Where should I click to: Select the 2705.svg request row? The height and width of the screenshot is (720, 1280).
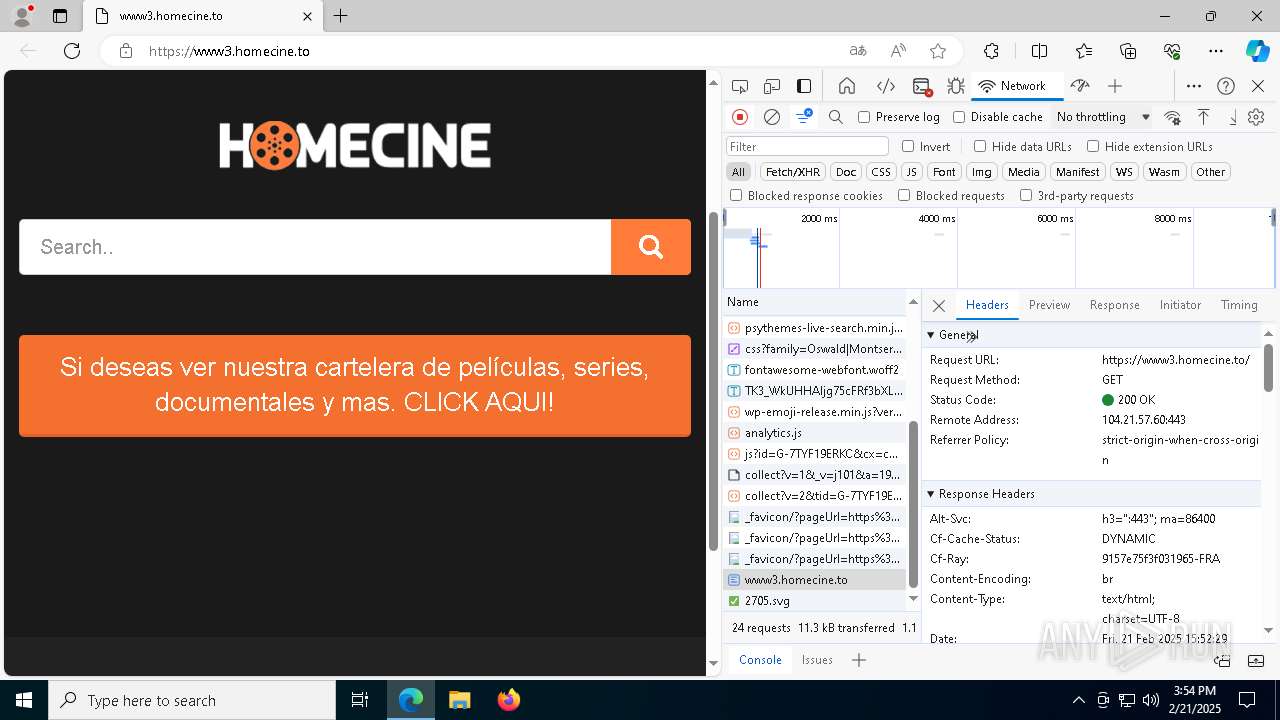coord(815,601)
